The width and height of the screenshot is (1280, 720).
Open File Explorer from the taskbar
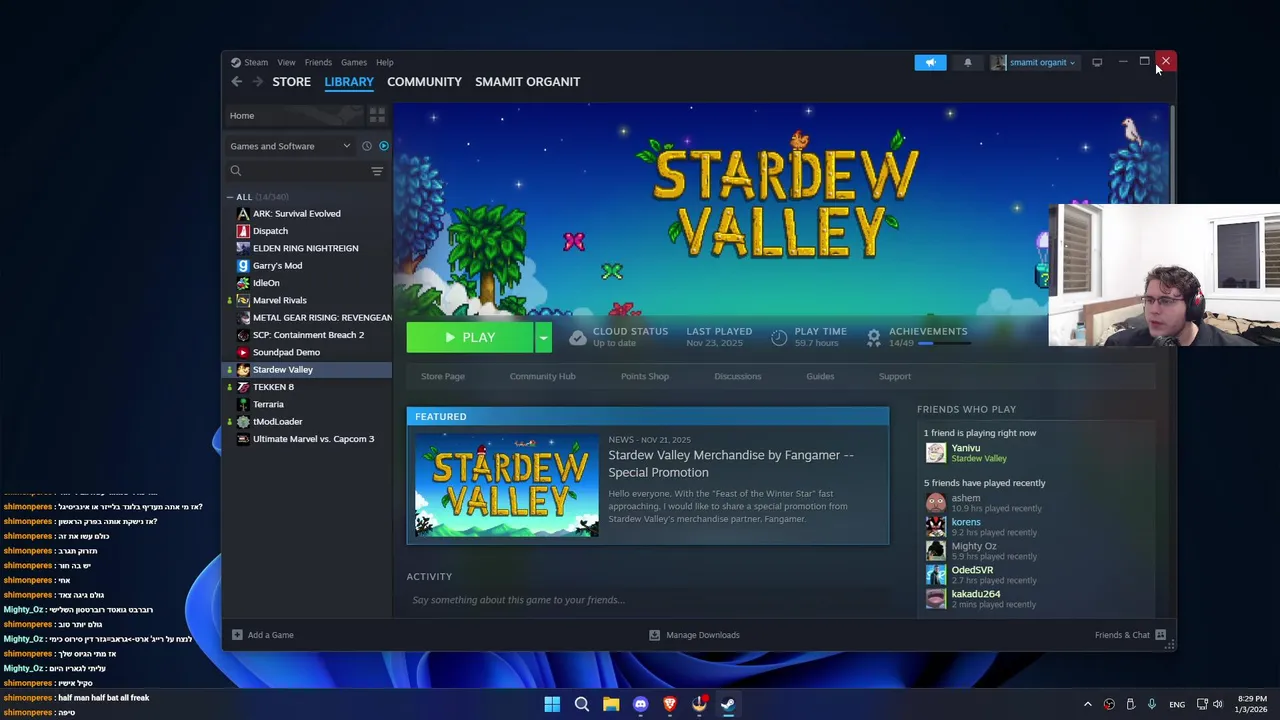click(x=611, y=704)
